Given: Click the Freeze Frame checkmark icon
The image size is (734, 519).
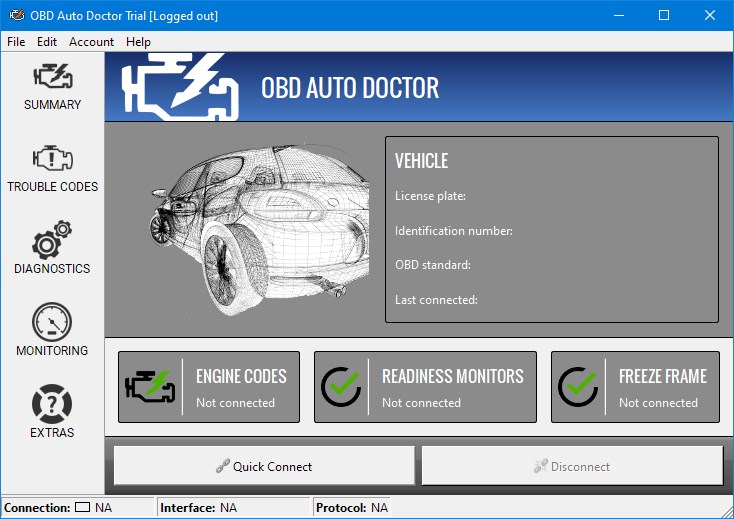Looking at the screenshot, I should pyautogui.click(x=578, y=387).
